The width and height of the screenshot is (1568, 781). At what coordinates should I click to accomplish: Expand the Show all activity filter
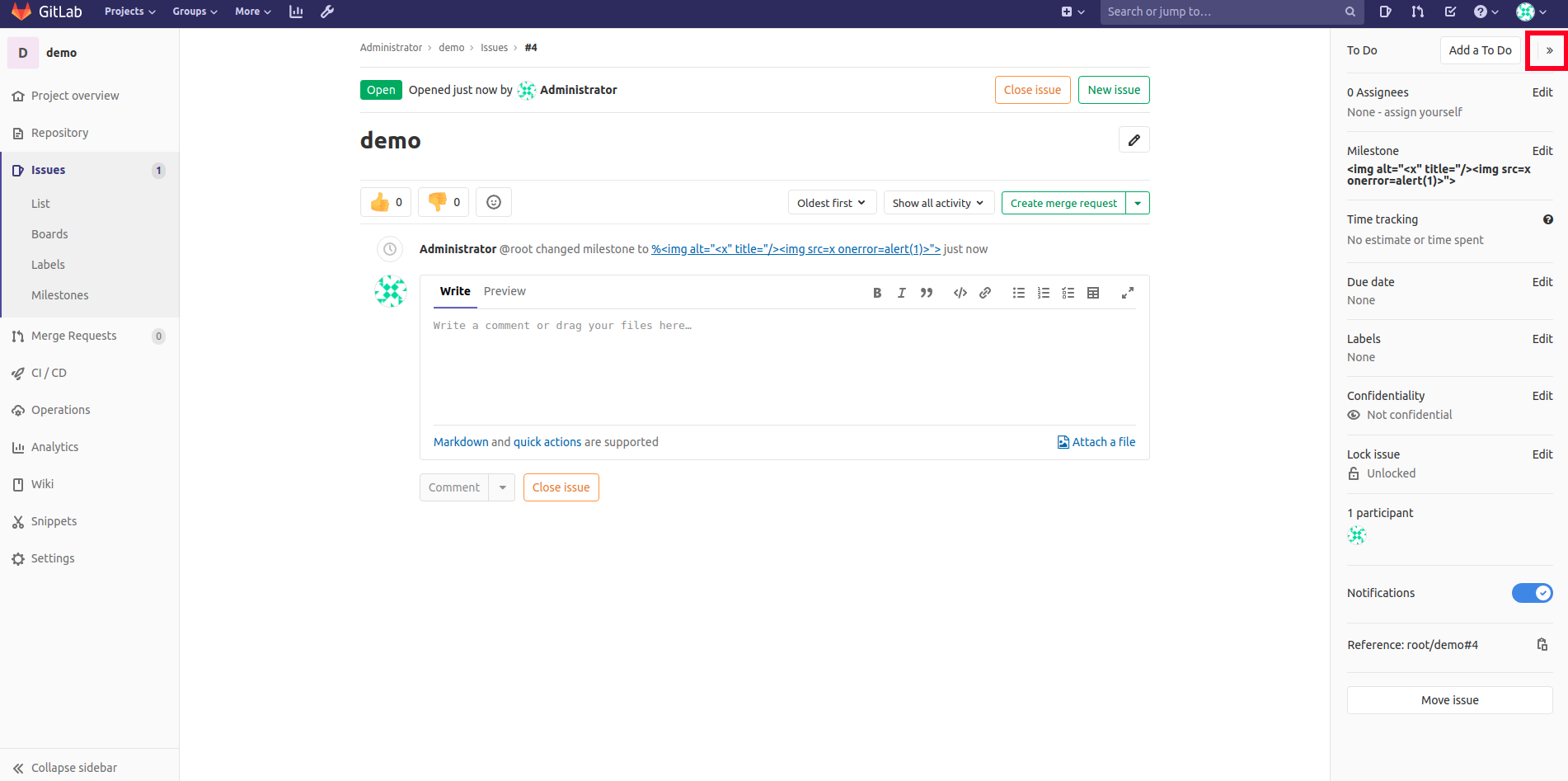click(937, 203)
